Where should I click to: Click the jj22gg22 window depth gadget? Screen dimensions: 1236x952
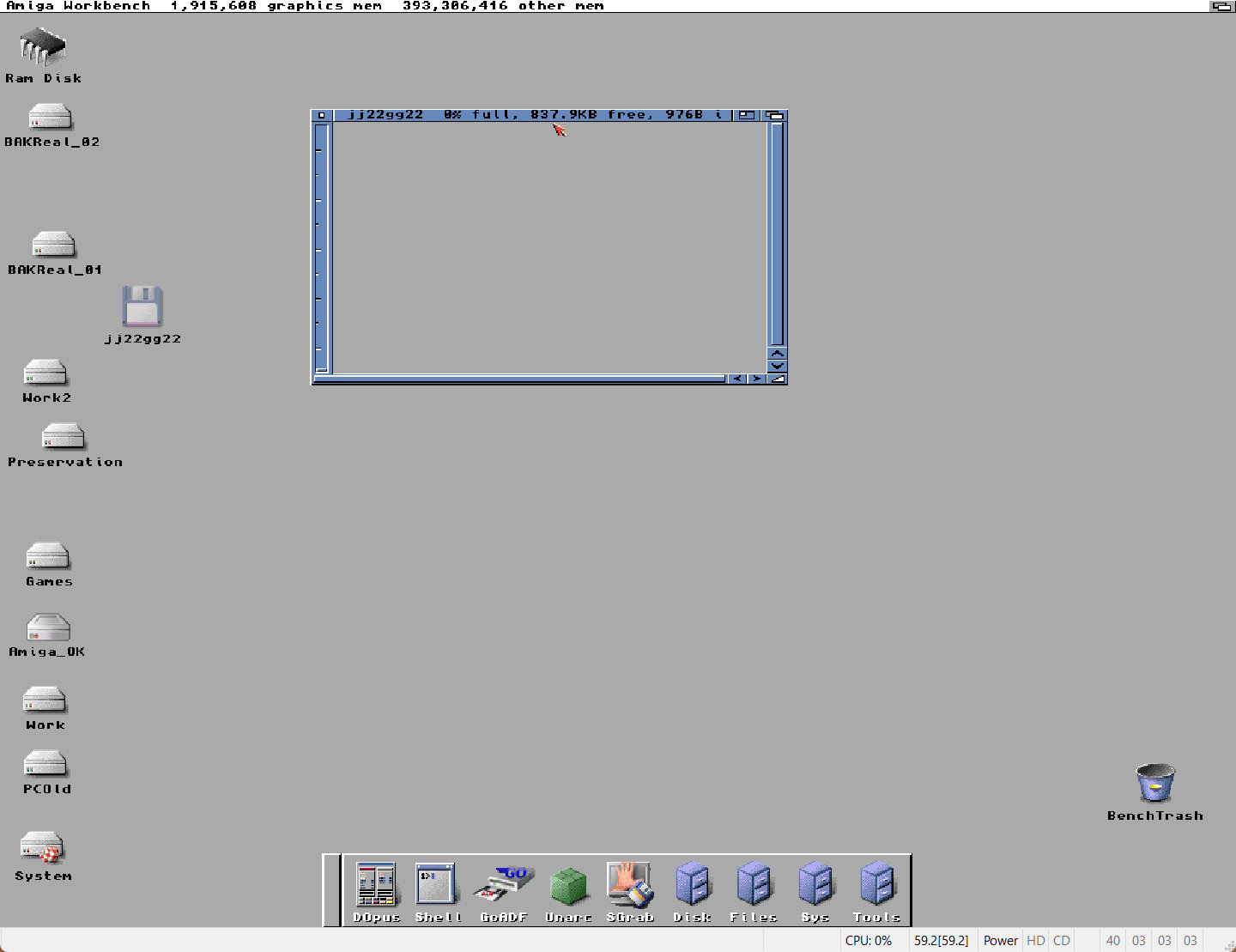pos(774,115)
